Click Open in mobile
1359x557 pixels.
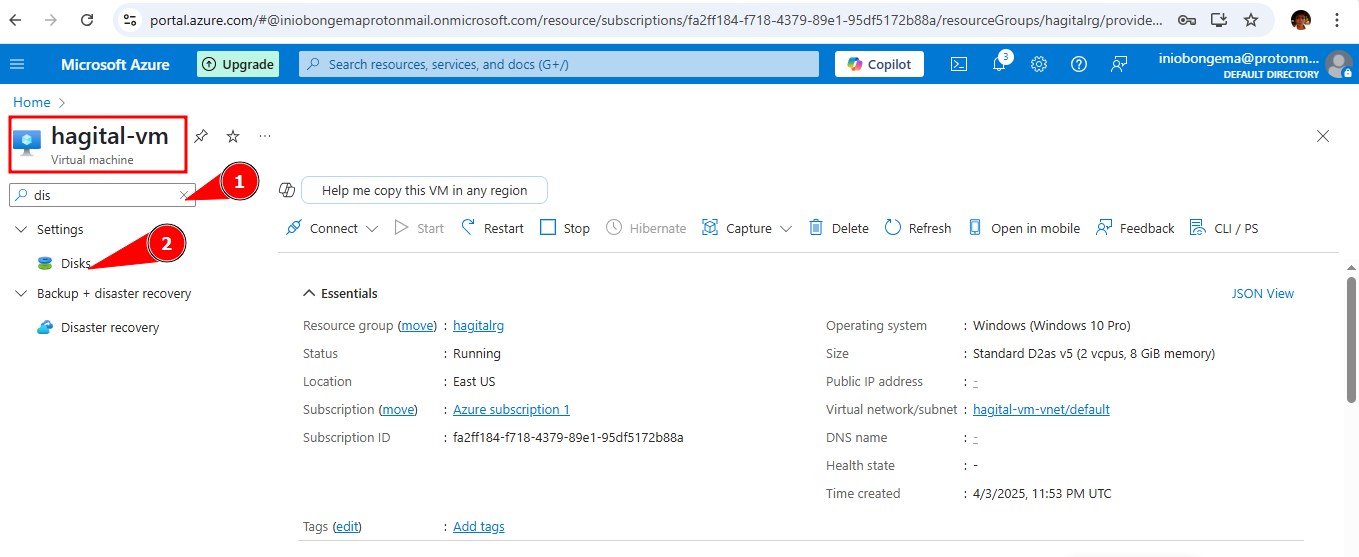(1024, 228)
